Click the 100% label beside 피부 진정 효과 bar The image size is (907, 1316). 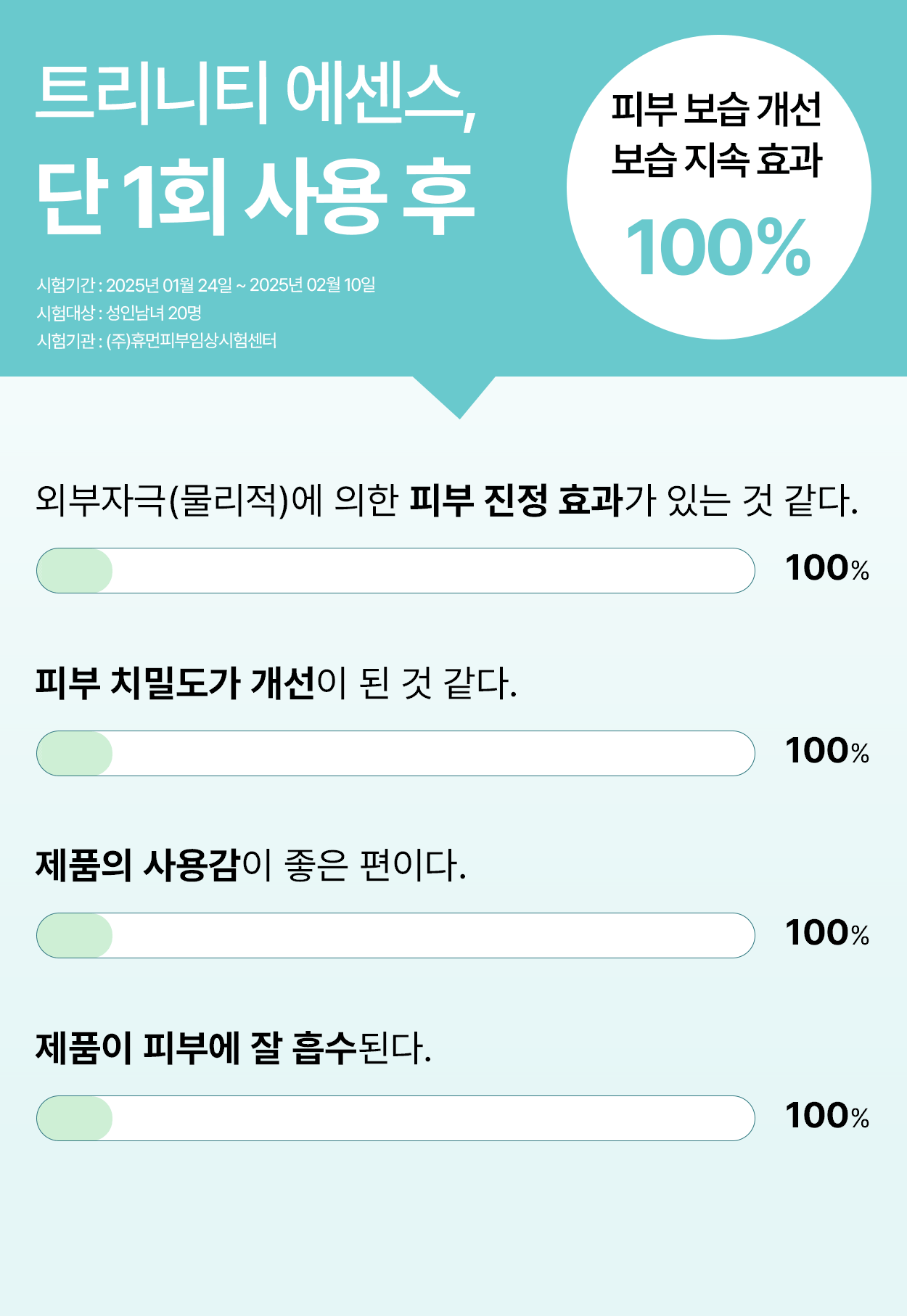827,568
